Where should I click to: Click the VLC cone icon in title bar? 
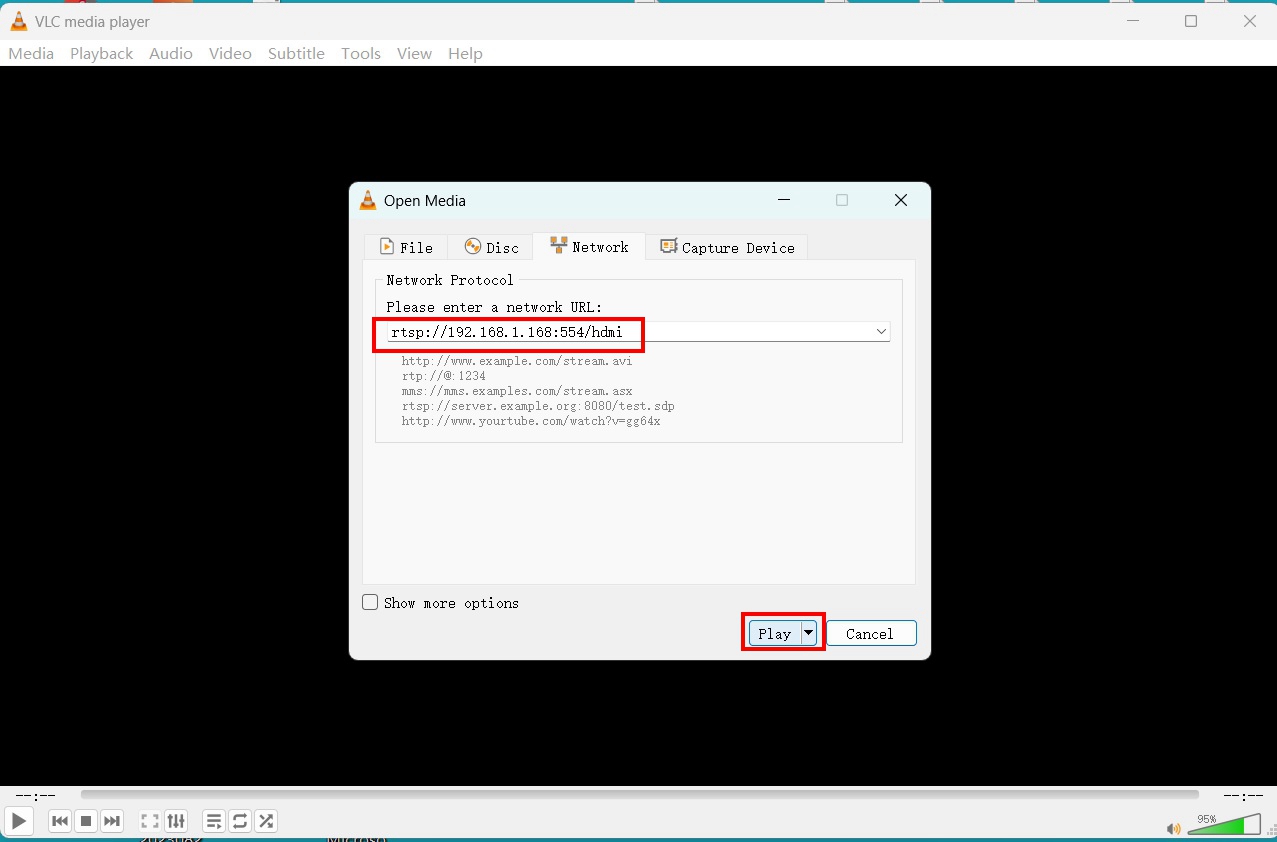point(19,21)
